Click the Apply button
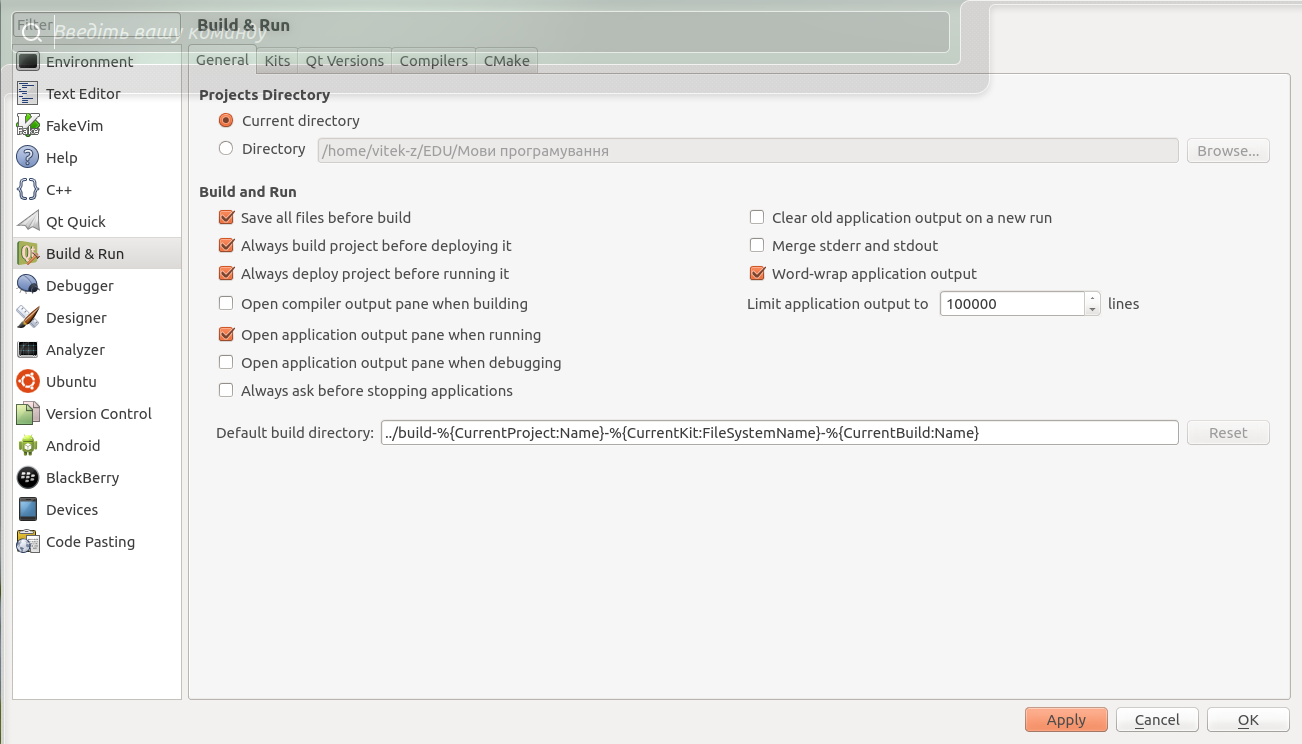Image resolution: width=1302 pixels, height=744 pixels. click(x=1066, y=720)
